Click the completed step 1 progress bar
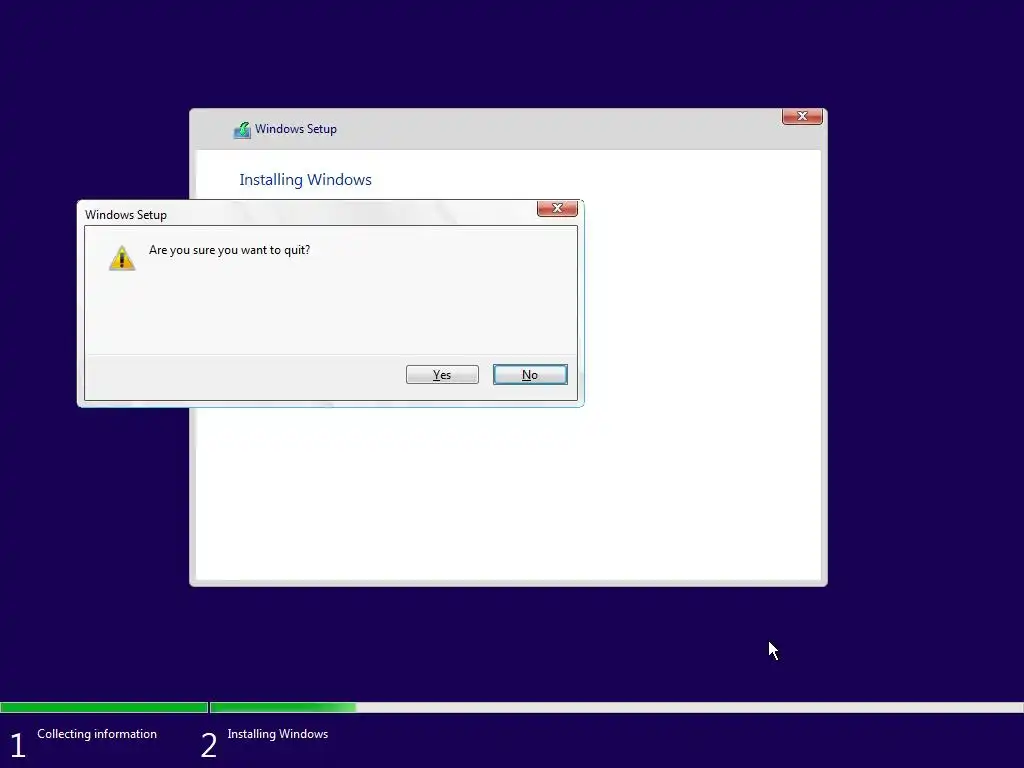The image size is (1024, 768). [104, 707]
